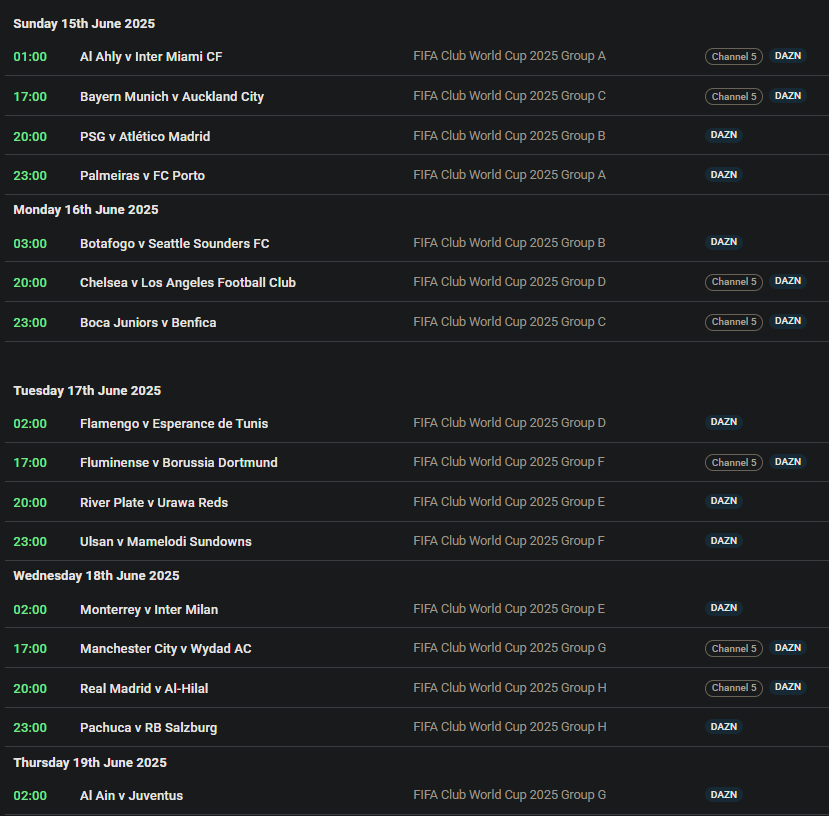
Task: Click Channel 5 badge for Real Madrid v Al-Hilal
Action: point(733,688)
